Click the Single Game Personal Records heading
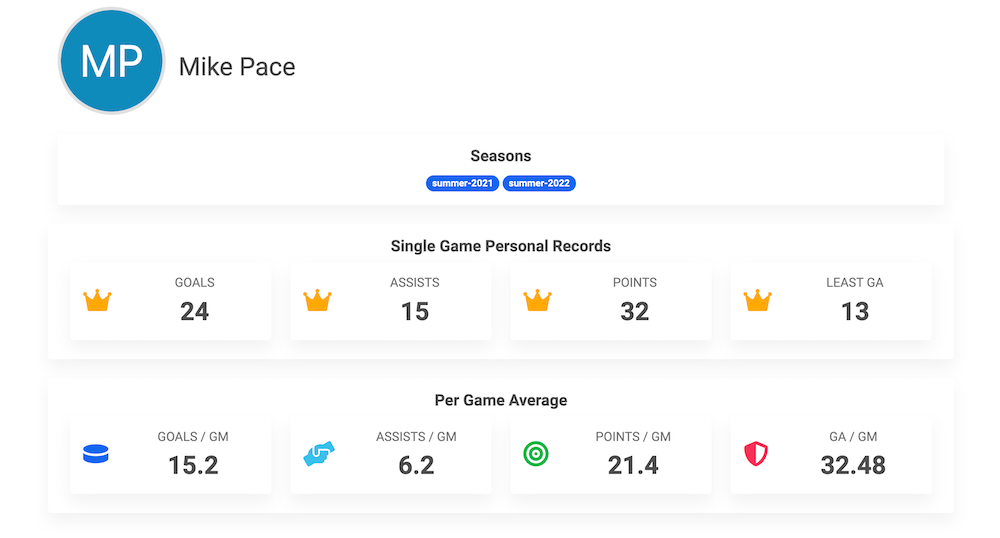Viewport: 1000px width, 538px height. pos(500,246)
